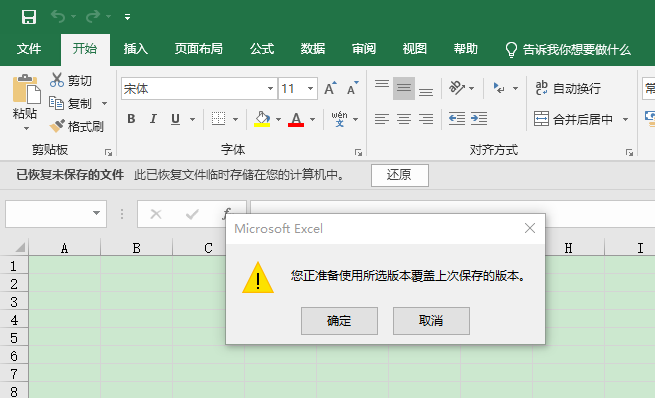
Task: Expand the borders dropdown arrow
Action: click(236, 119)
